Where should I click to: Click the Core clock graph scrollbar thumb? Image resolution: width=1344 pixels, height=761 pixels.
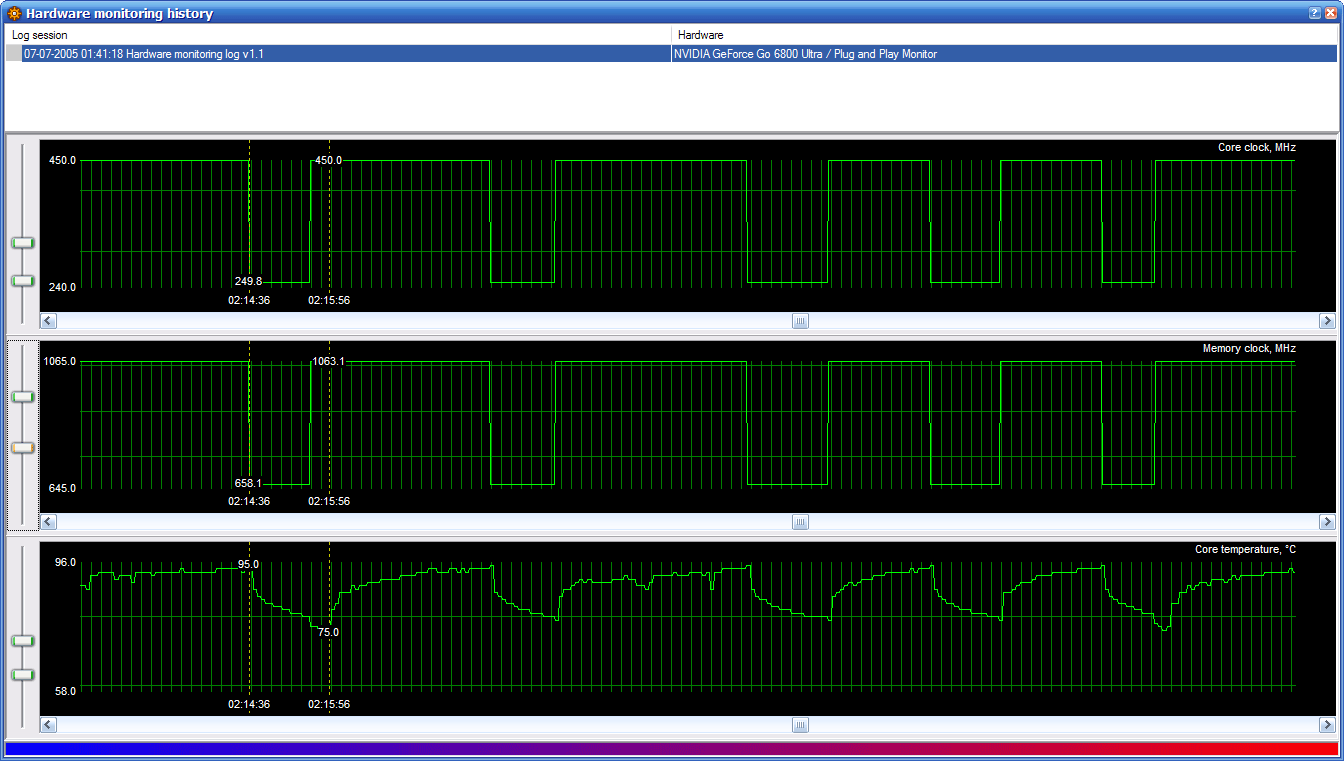[x=800, y=321]
